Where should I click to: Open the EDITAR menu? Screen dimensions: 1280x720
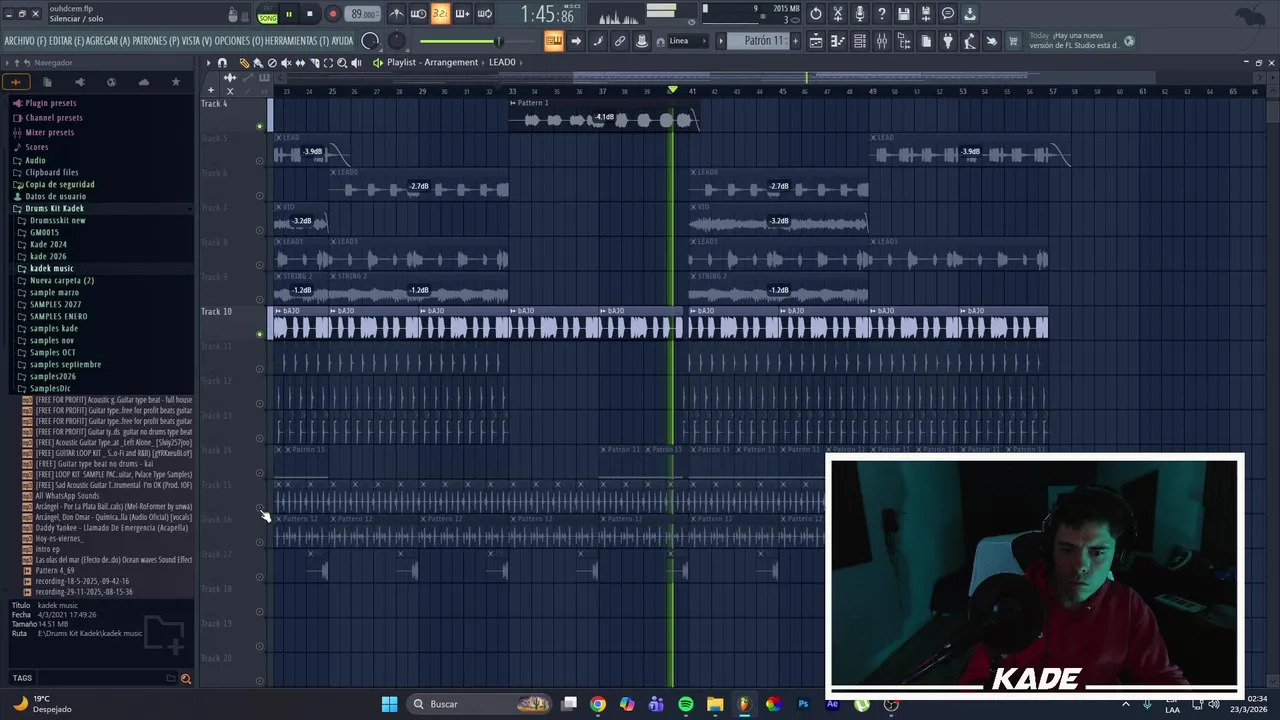(x=65, y=41)
